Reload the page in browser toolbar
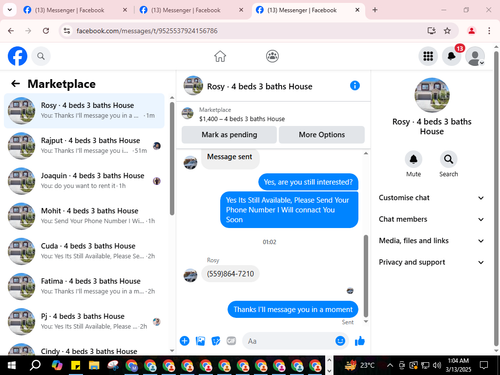 click(x=46, y=31)
